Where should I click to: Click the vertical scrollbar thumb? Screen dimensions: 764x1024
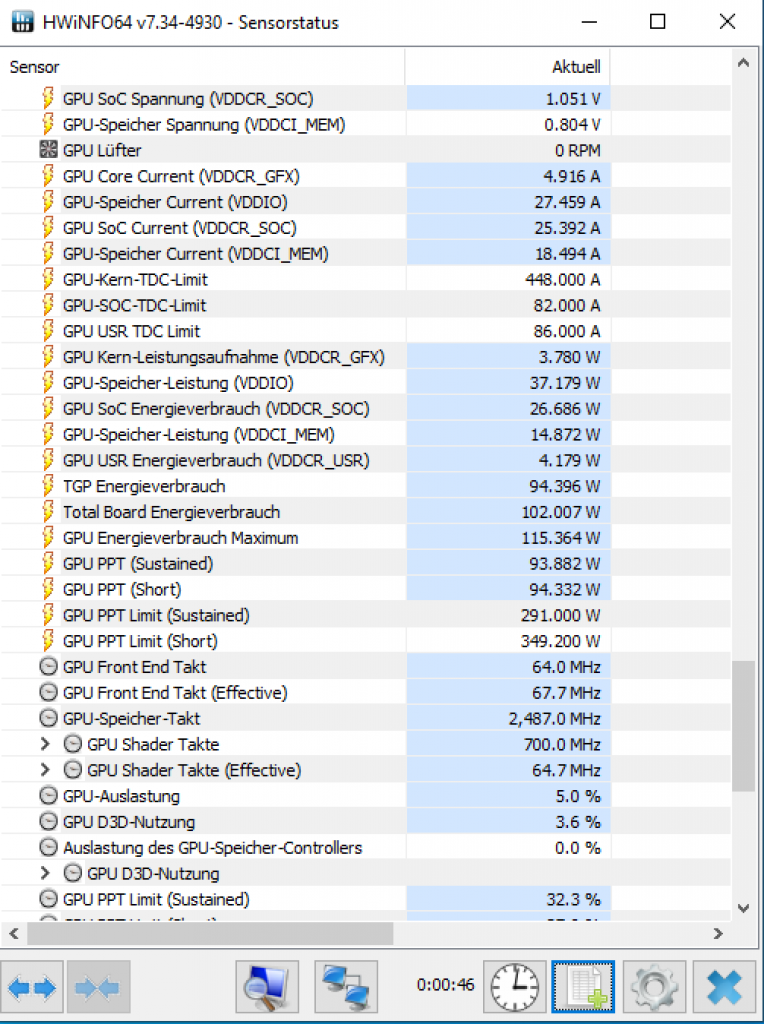[x=743, y=726]
